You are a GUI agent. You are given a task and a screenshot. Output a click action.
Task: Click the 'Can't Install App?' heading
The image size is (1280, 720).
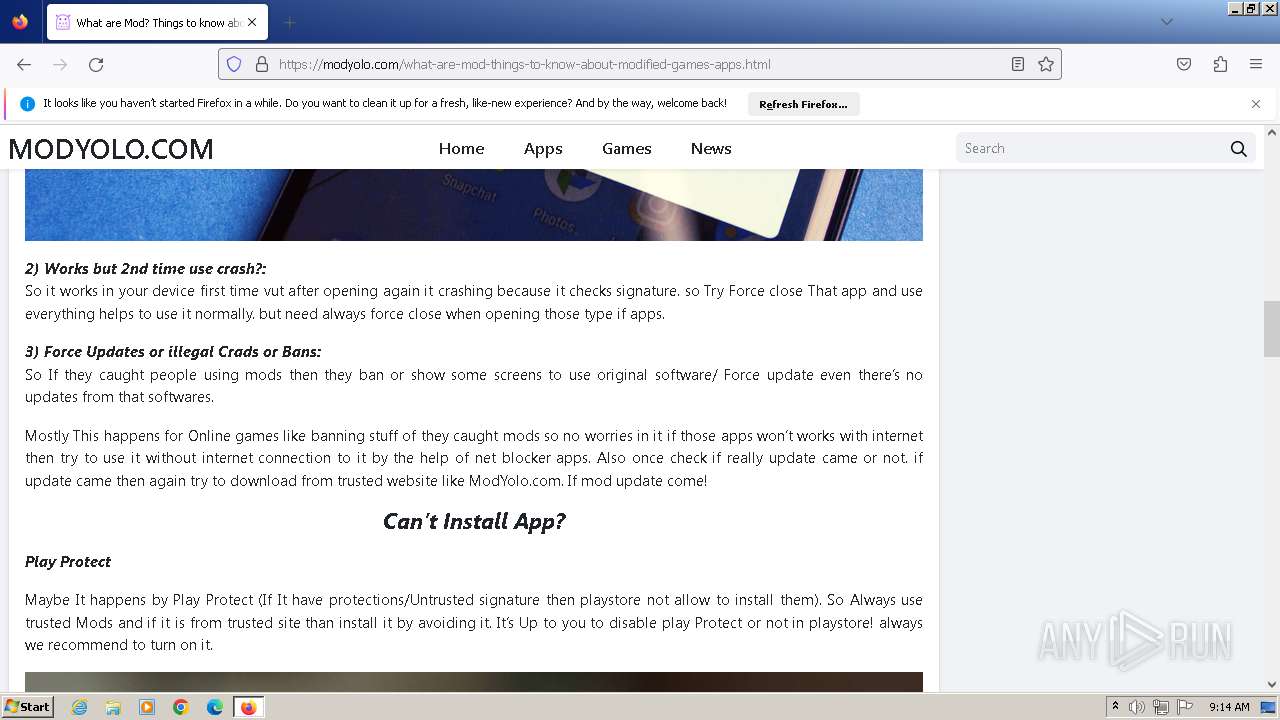click(474, 521)
